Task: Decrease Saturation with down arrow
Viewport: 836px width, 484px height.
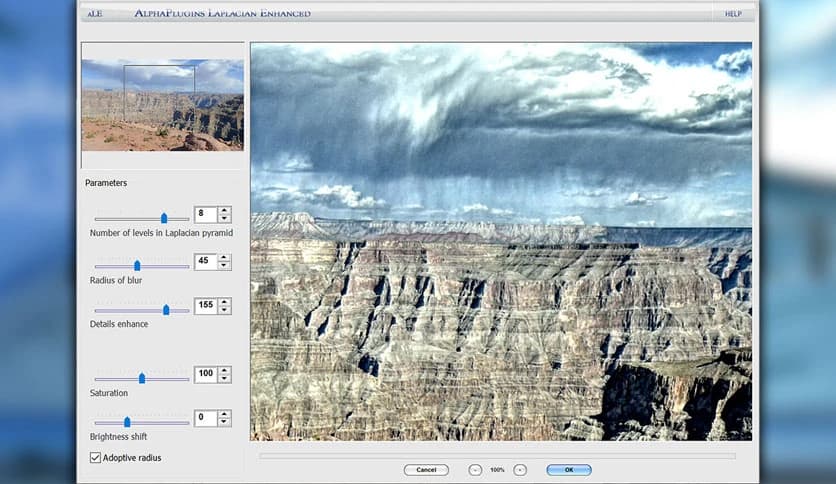Action: [x=224, y=378]
